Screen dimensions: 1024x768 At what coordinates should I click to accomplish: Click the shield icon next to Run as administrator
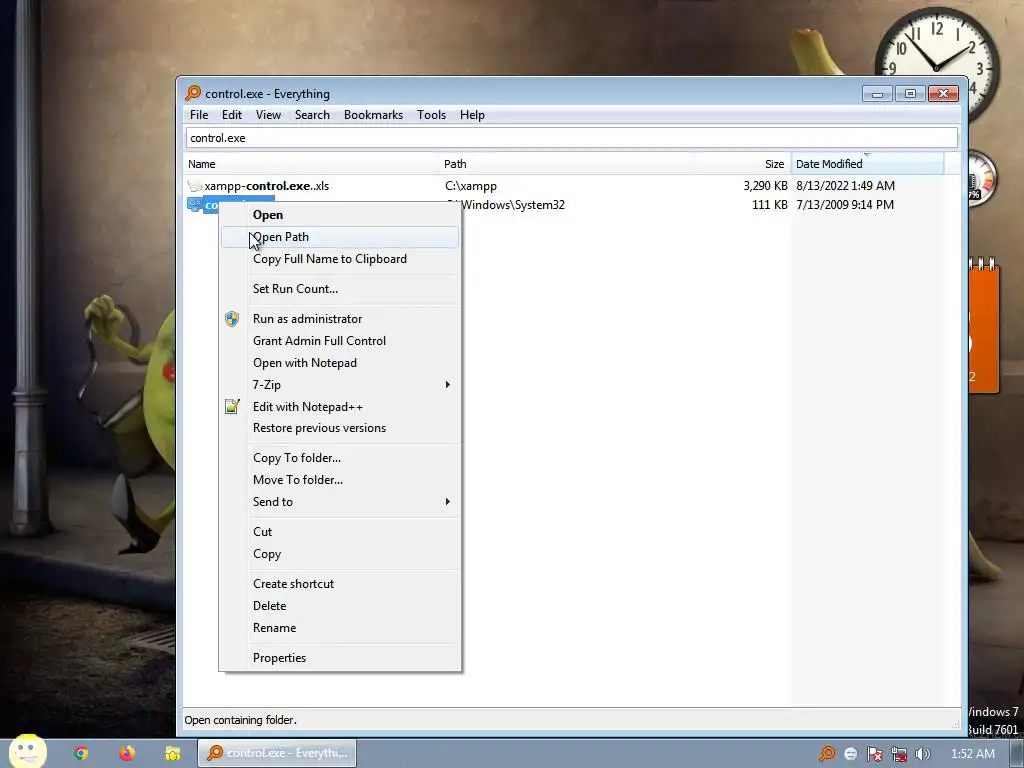pos(232,319)
